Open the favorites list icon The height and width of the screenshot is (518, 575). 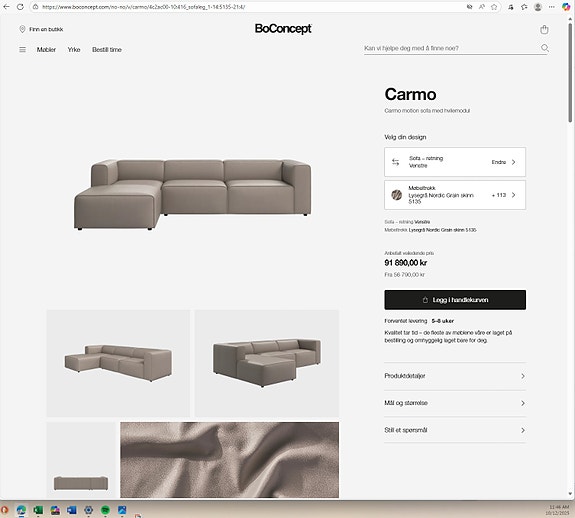click(524, 7)
